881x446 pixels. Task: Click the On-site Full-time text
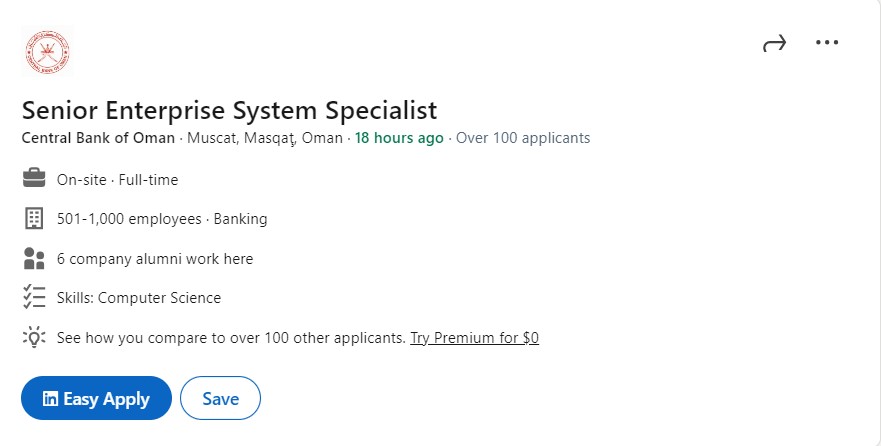tap(117, 180)
